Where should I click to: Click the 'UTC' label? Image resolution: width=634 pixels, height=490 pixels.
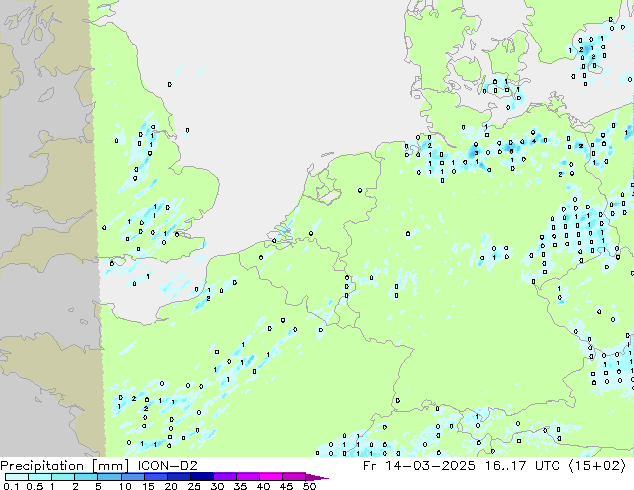click(x=547, y=465)
